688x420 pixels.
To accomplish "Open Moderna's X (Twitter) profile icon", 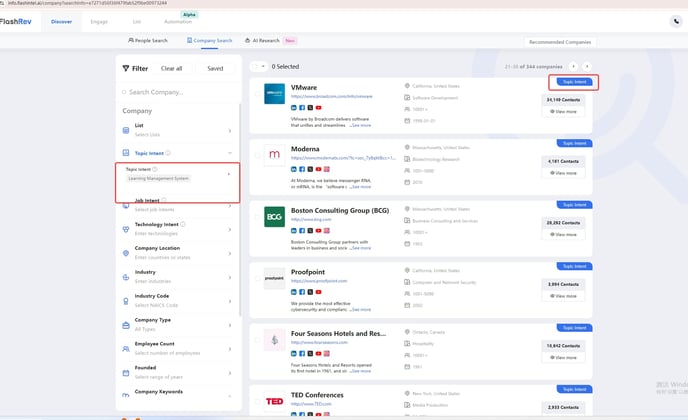I will [x=310, y=169].
